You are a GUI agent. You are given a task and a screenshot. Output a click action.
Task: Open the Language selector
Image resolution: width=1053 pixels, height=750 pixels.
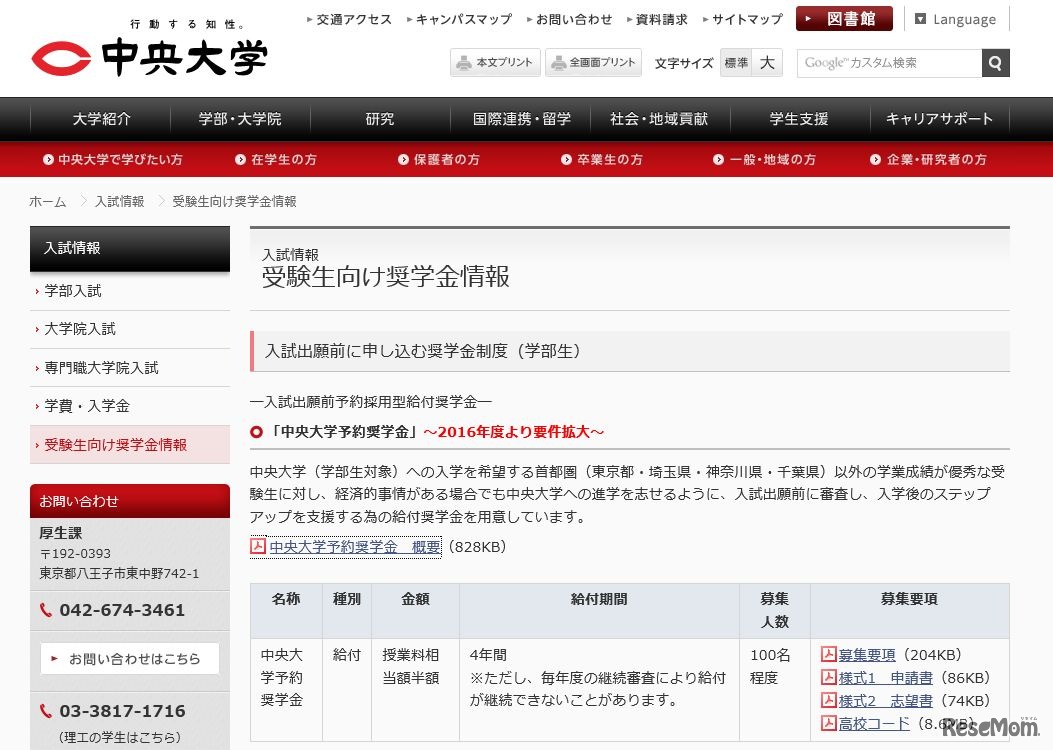pyautogui.click(x=955, y=18)
